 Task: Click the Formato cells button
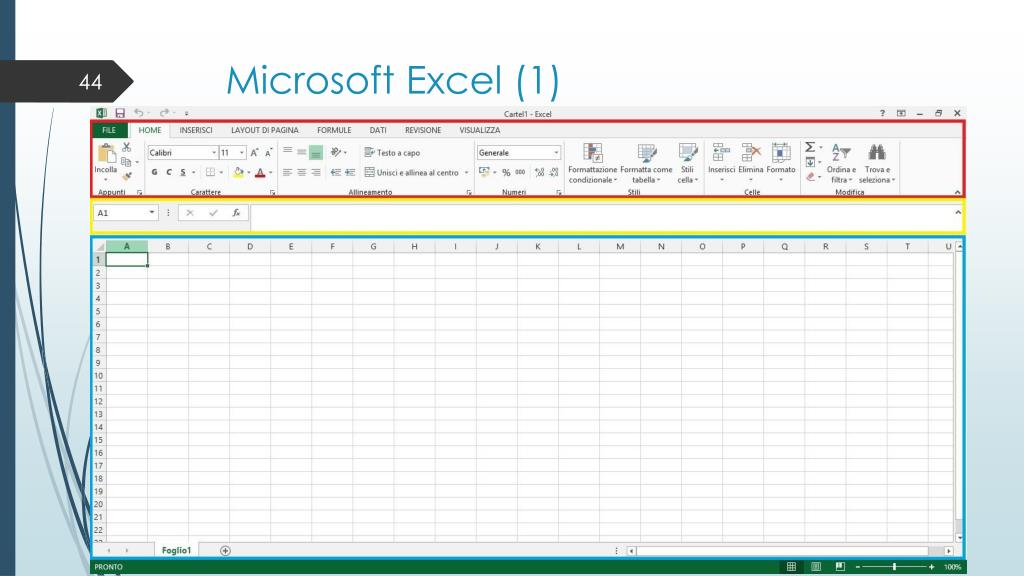pyautogui.click(x=781, y=163)
